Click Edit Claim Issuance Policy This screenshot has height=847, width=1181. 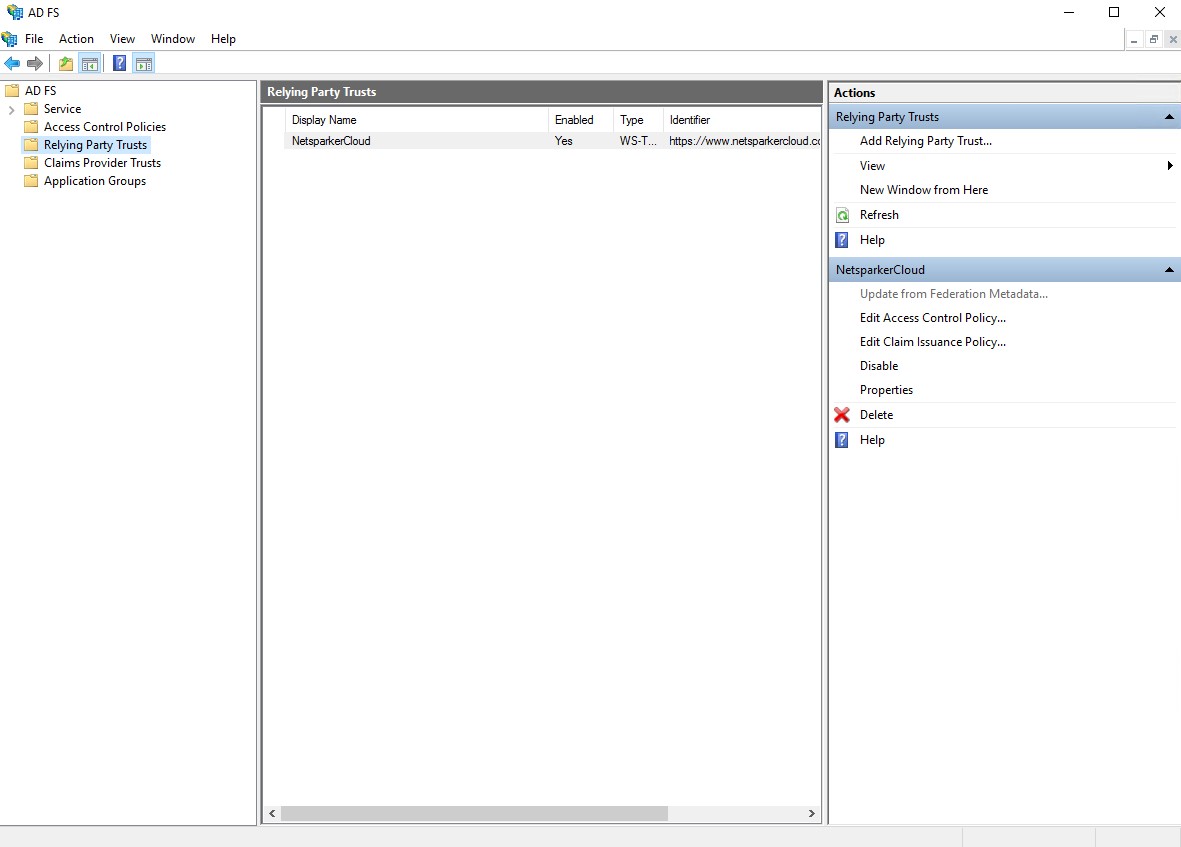pos(932,341)
